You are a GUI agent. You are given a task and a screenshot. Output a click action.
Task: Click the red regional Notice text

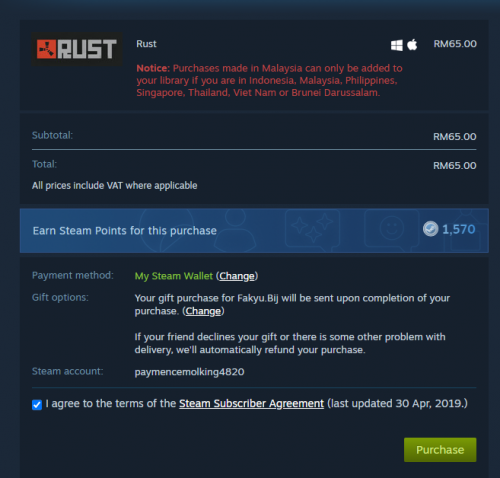click(x=269, y=80)
